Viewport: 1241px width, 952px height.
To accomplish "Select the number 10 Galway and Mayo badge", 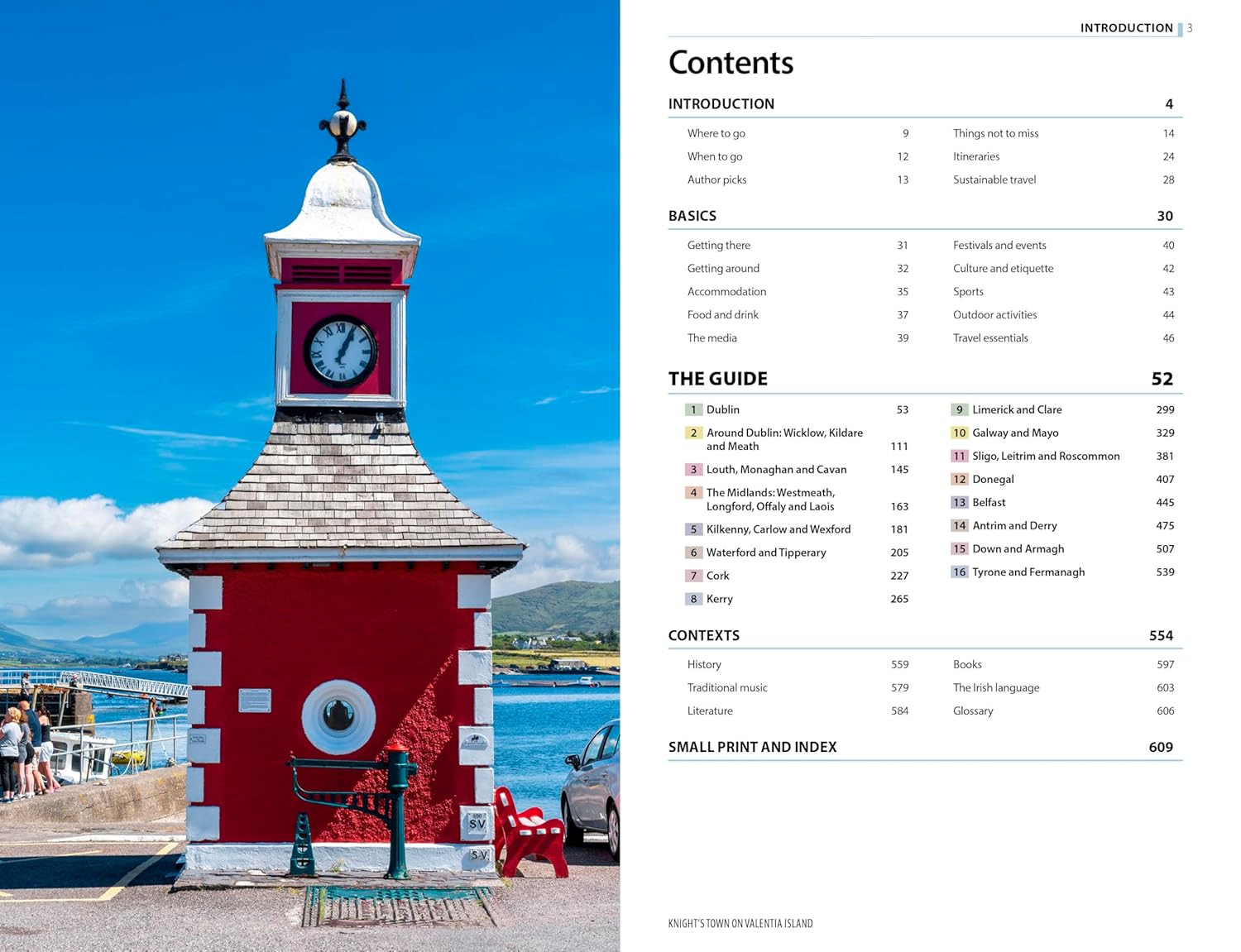I will [x=959, y=433].
